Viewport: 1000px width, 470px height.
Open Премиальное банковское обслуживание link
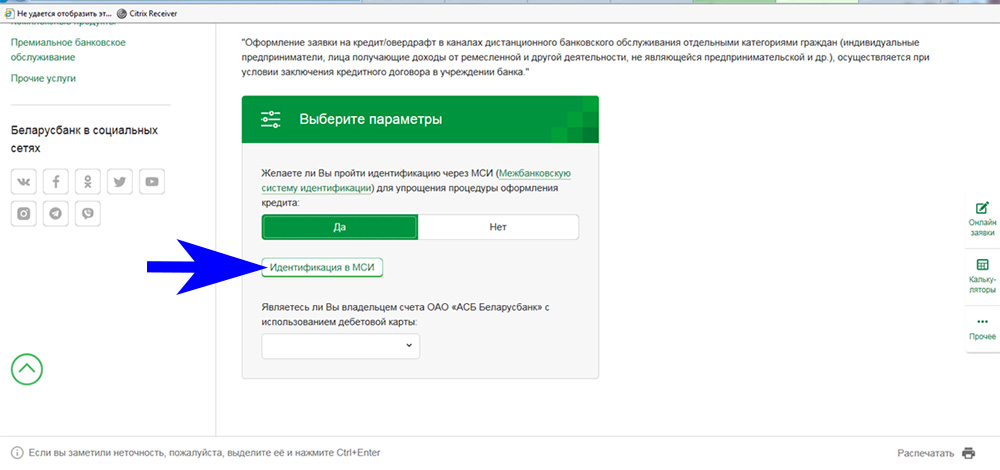coord(68,50)
